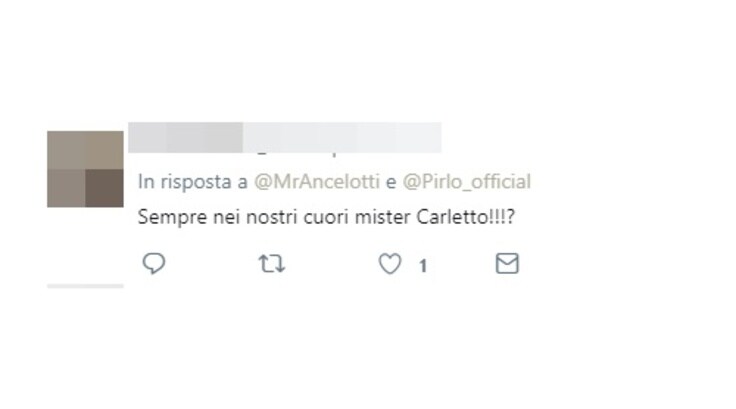This screenshot has height=409, width=736.
Task: Like the tweet with the heart icon
Action: 390,263
